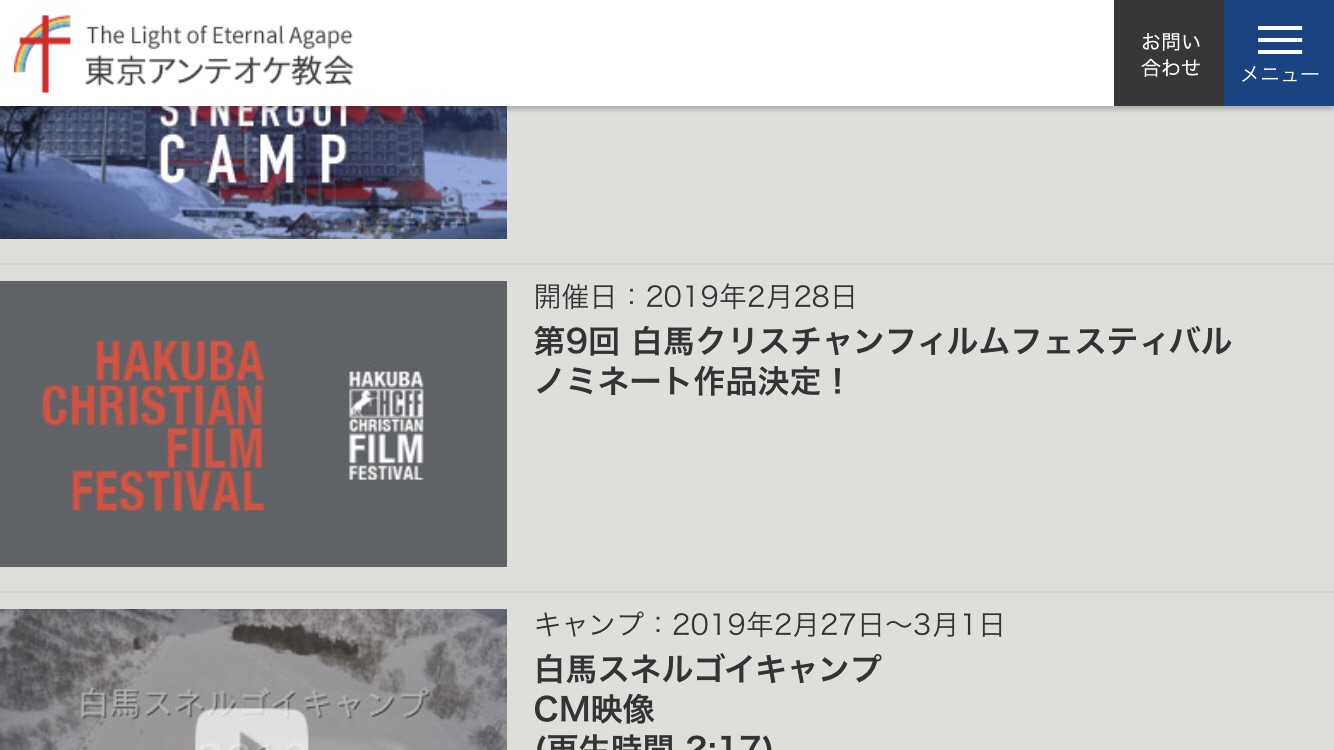Click the 白馬スネルゴイキャンプ overlay on video thumbnail
This screenshot has height=750, width=1334.
coord(253,702)
